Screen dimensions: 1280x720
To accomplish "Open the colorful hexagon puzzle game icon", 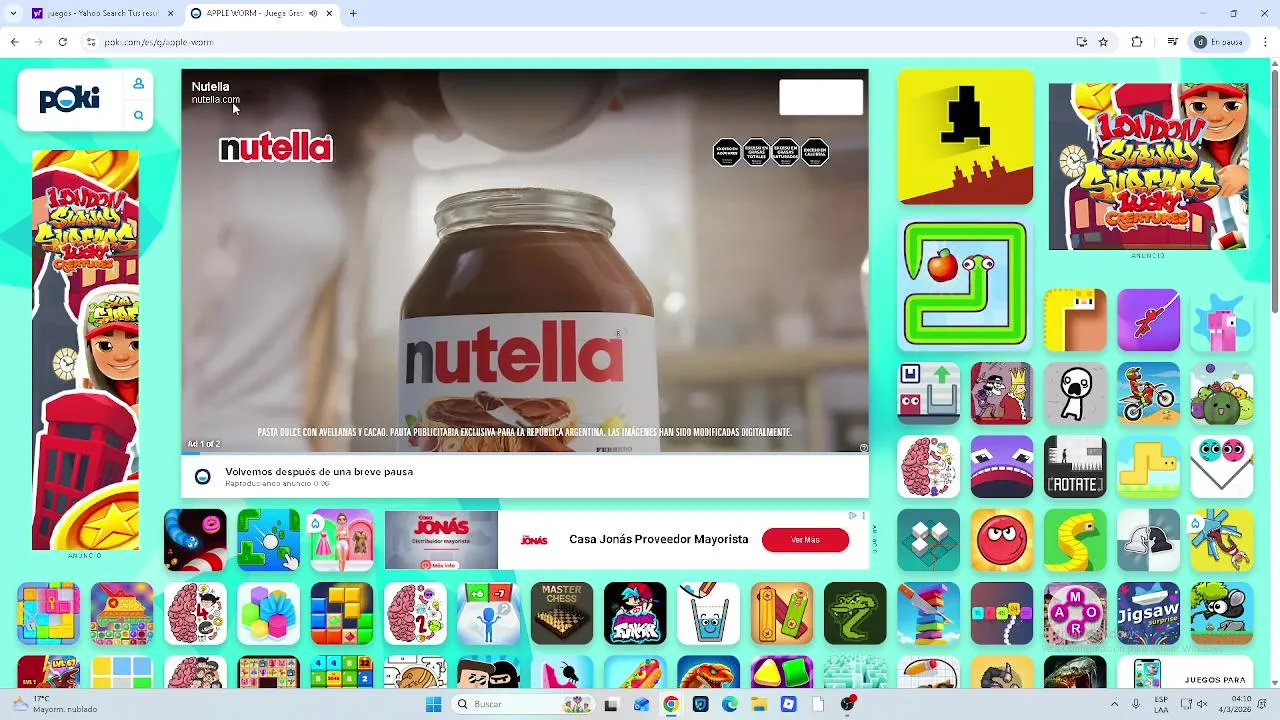I will pos(268,613).
